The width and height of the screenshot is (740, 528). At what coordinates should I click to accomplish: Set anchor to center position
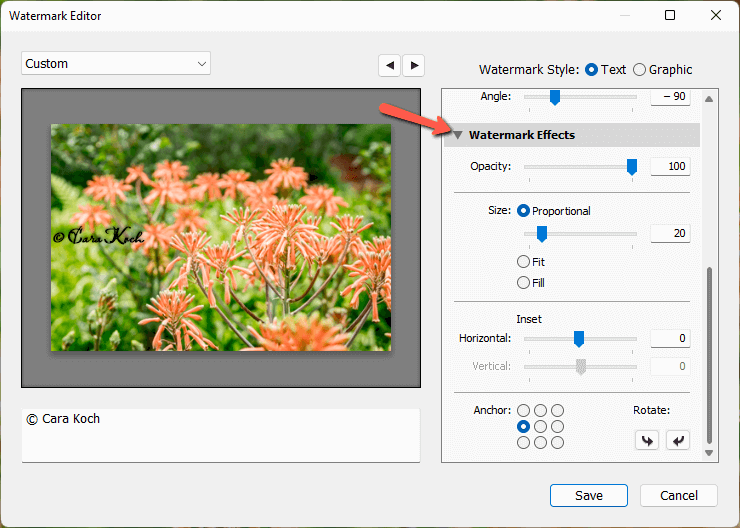tap(540, 427)
